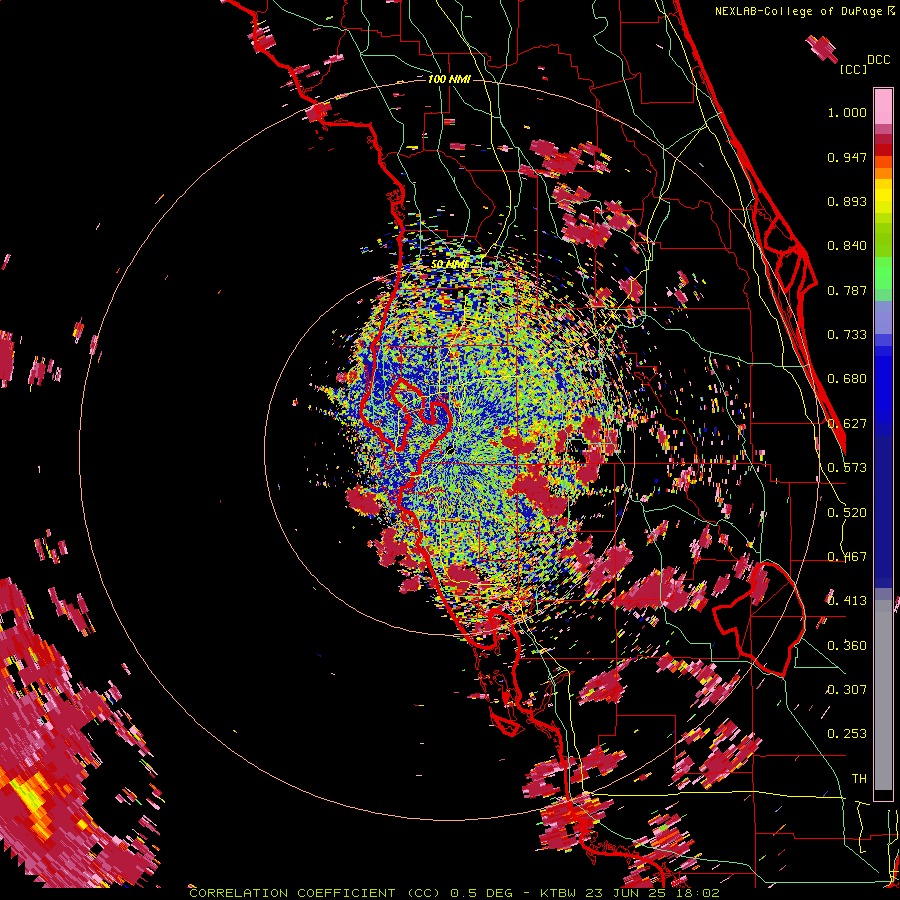Viewport: 900px width, 900px height.
Task: Click the 100 NMI range ring label
Action: point(449,79)
